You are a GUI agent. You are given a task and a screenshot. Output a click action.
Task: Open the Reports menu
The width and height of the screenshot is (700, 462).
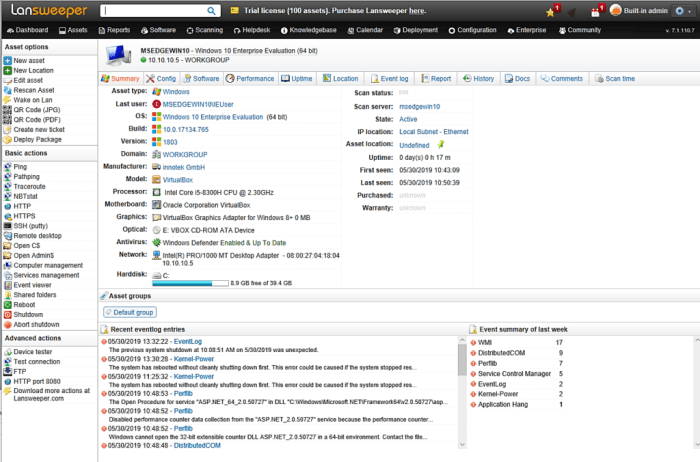114,30
